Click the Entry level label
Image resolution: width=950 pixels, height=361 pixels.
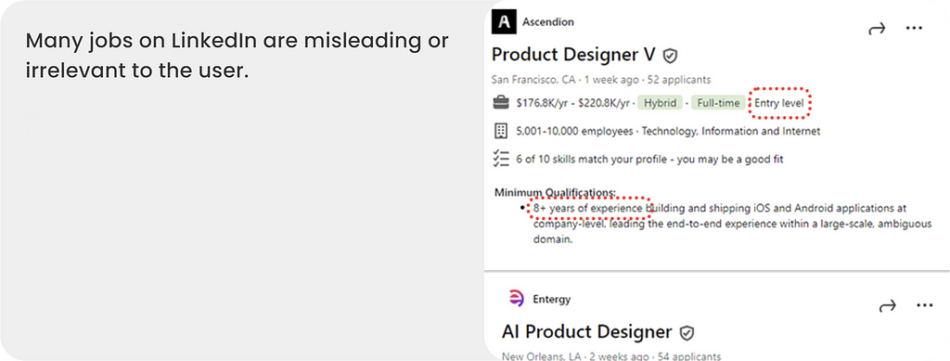point(779,104)
